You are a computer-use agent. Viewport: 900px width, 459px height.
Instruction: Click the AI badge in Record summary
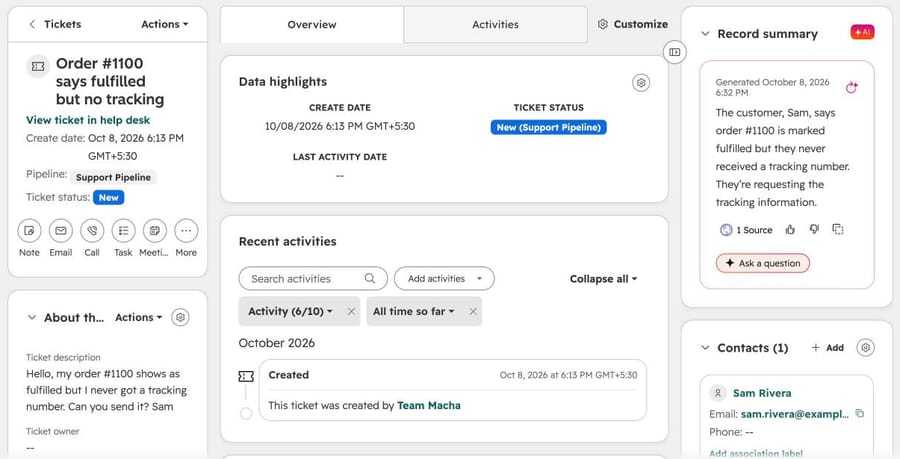pos(862,33)
